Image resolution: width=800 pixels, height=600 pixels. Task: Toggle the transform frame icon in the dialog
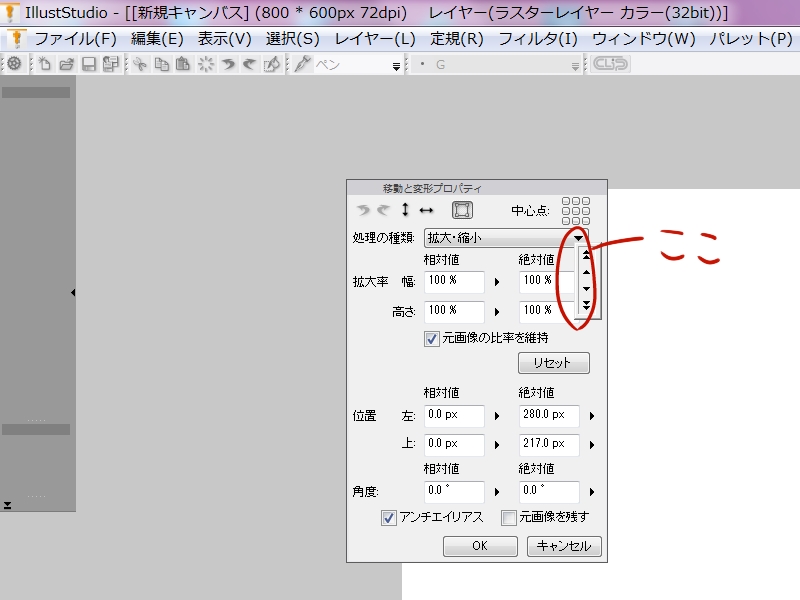tap(462, 210)
